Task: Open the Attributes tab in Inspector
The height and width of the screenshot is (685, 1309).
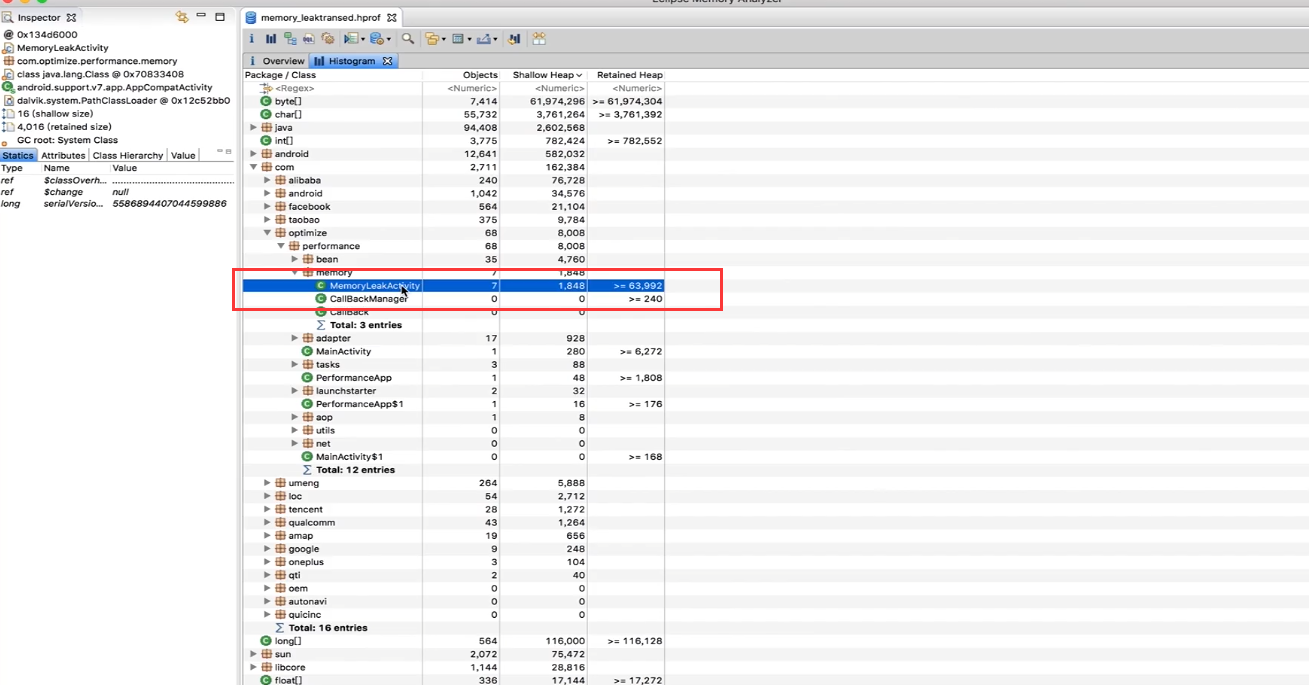Action: [62, 155]
